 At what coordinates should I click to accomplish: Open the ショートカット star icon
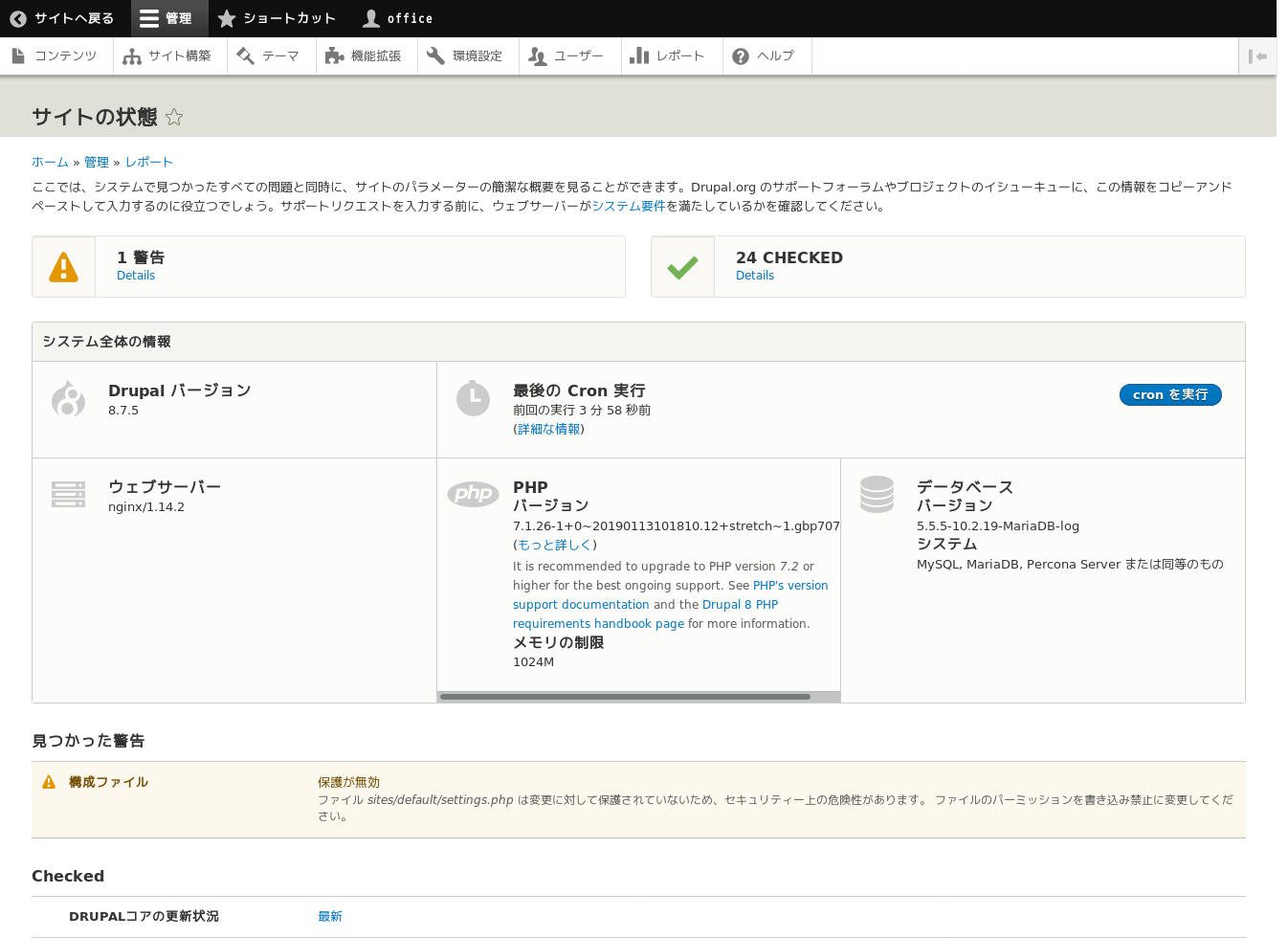click(x=227, y=18)
